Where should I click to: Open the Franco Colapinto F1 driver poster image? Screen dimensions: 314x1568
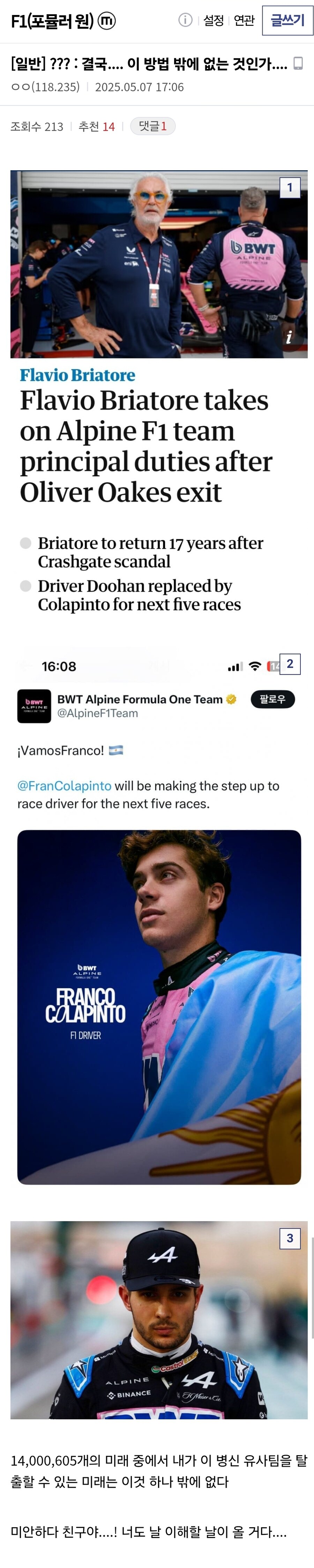(159, 1007)
